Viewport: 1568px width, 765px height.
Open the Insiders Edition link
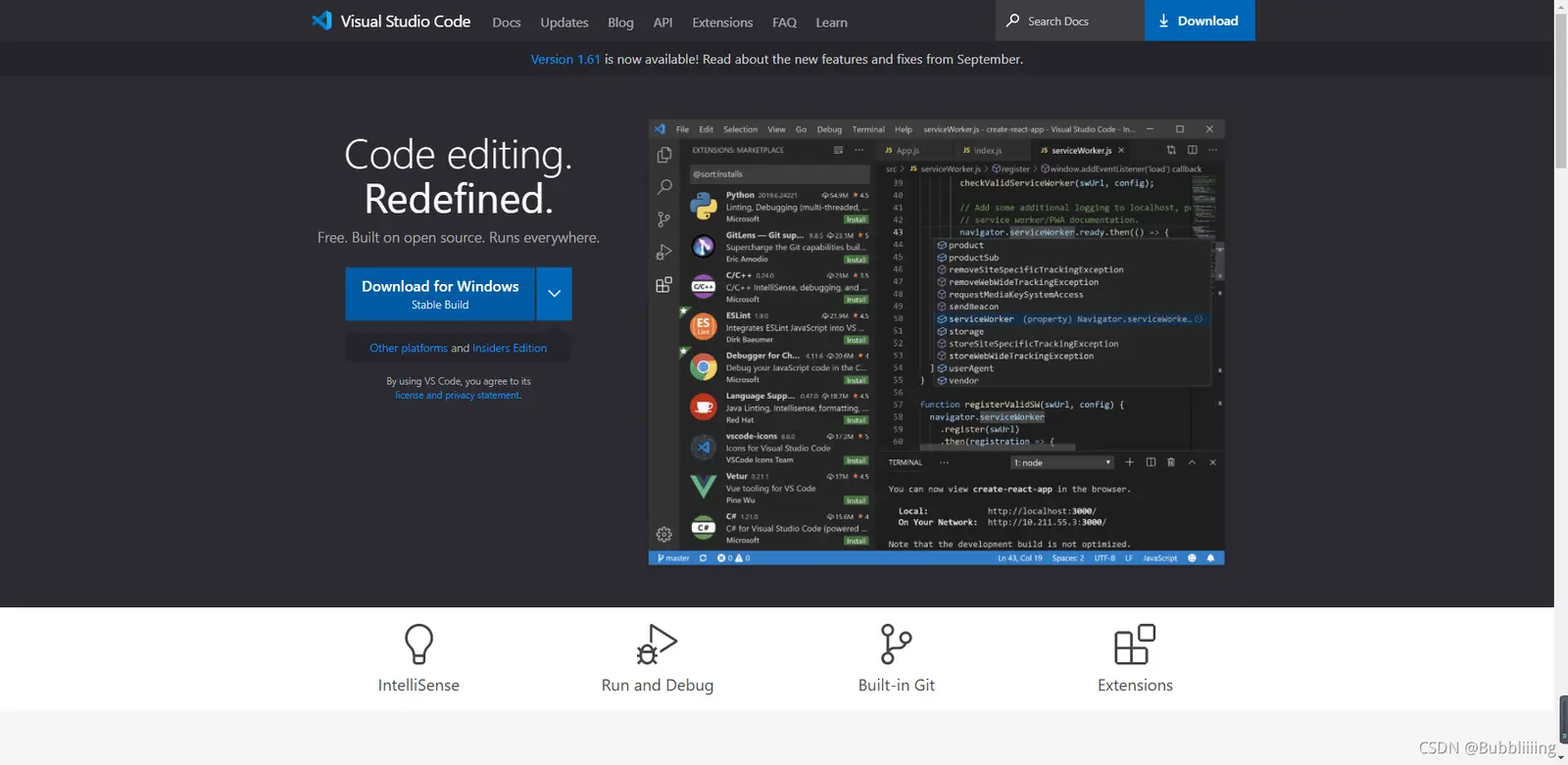tap(510, 348)
